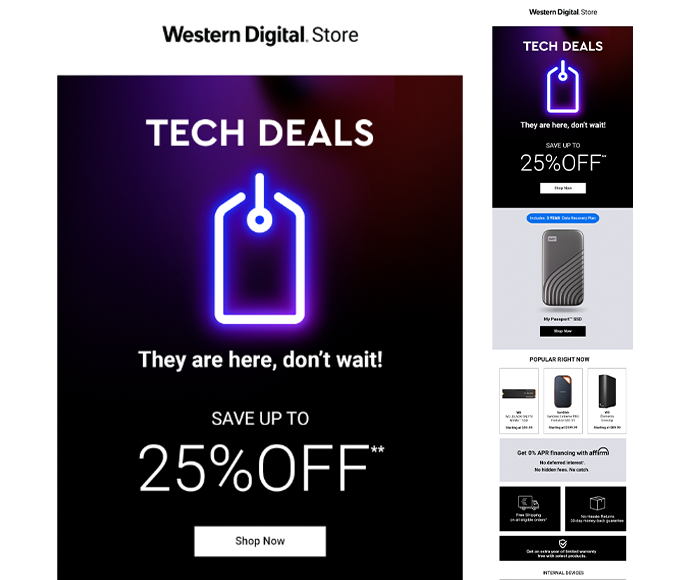
Task: Click the small neon price tag in preview
Action: (x=563, y=87)
